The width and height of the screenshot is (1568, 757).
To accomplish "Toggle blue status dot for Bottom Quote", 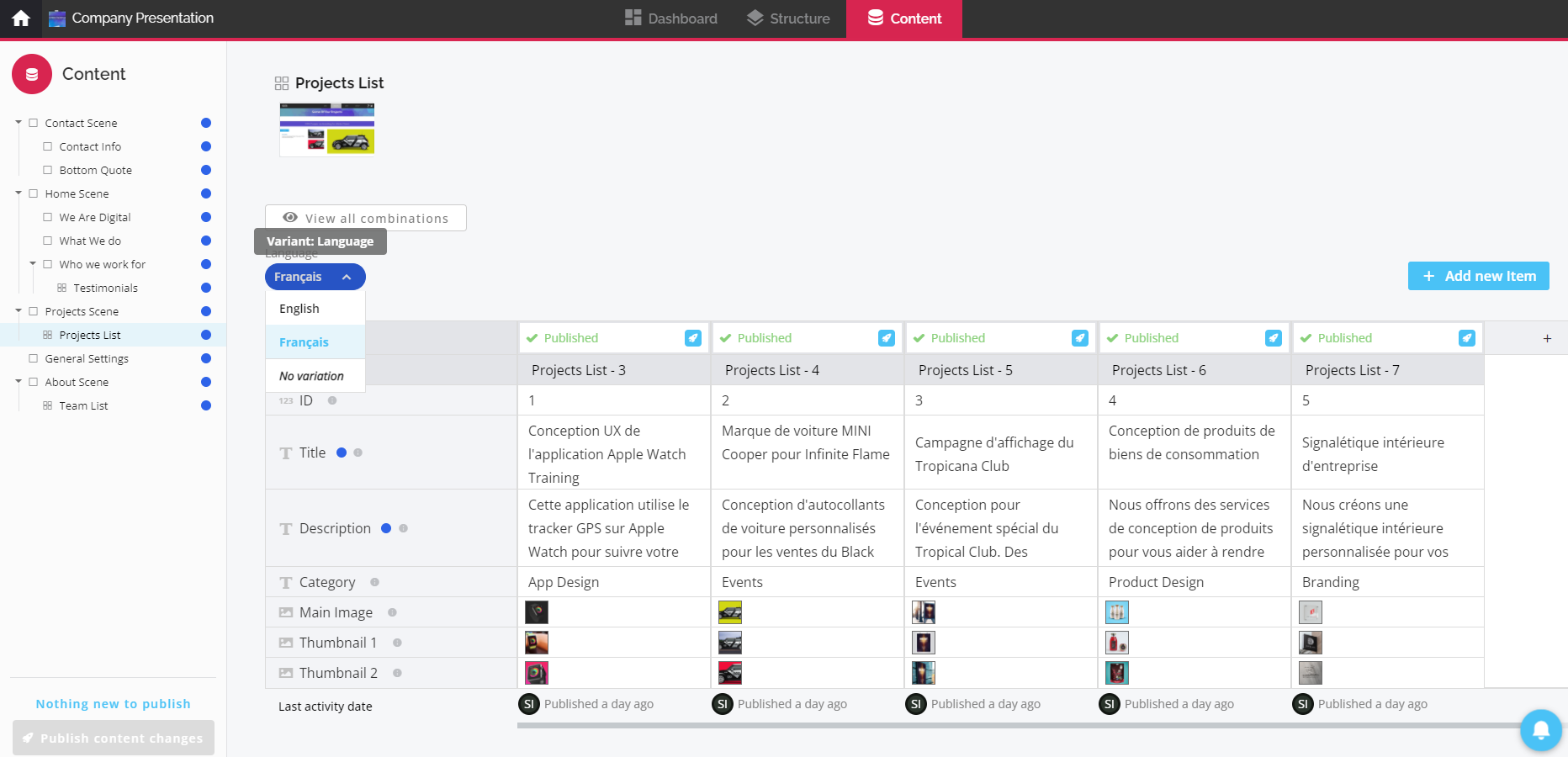I will [206, 170].
